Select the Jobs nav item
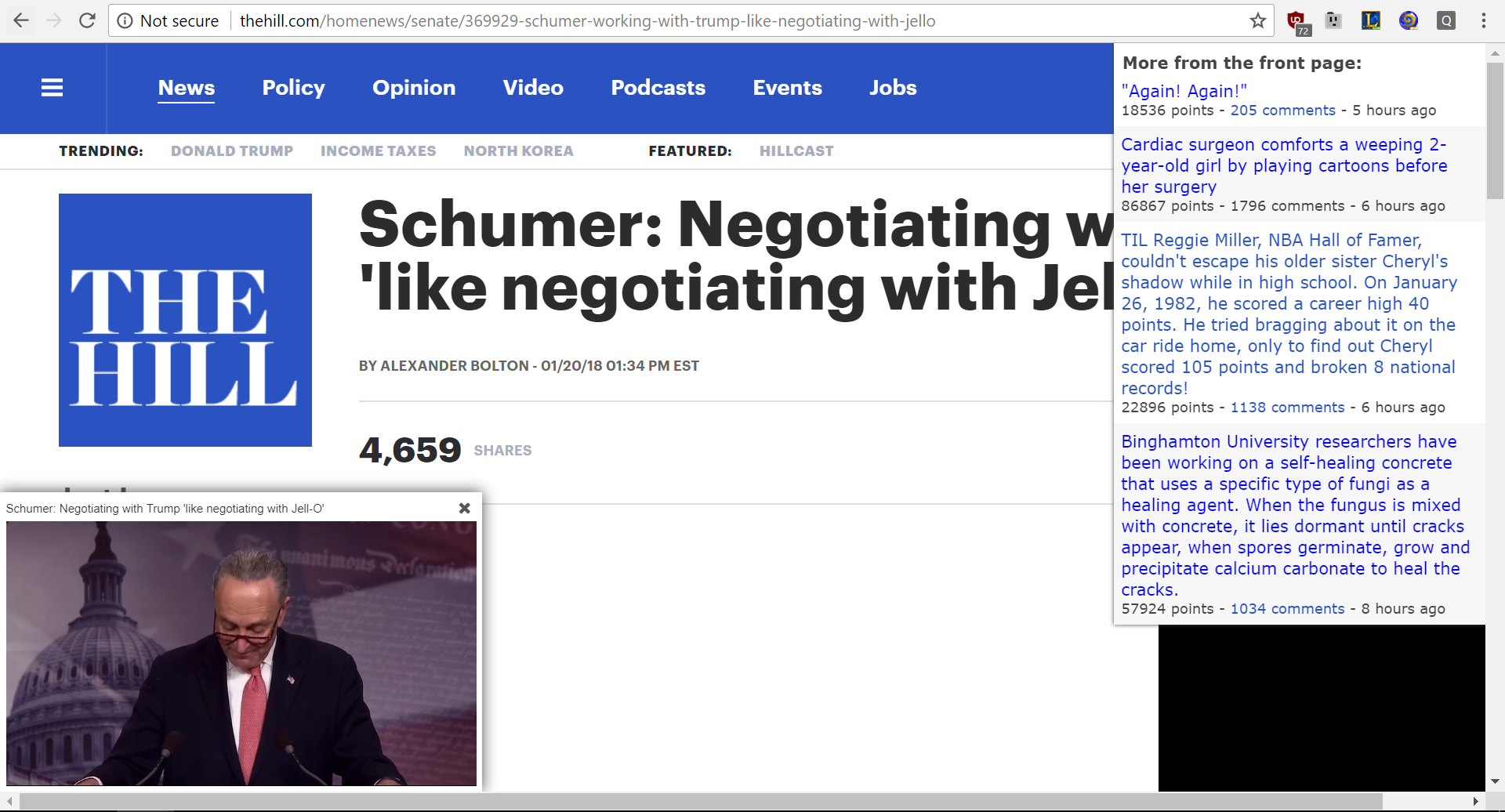Viewport: 1505px width, 812px height. tap(893, 88)
